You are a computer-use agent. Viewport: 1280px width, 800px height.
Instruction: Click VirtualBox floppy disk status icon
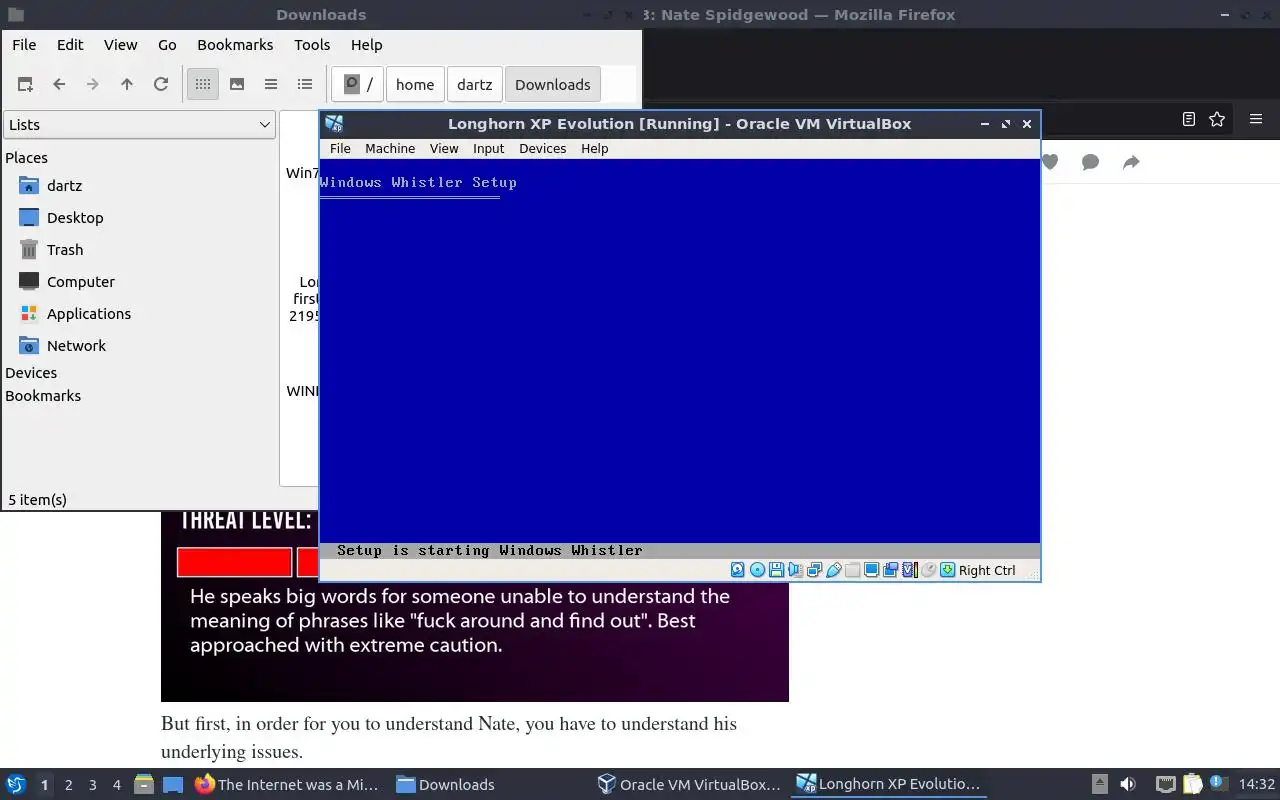point(776,570)
